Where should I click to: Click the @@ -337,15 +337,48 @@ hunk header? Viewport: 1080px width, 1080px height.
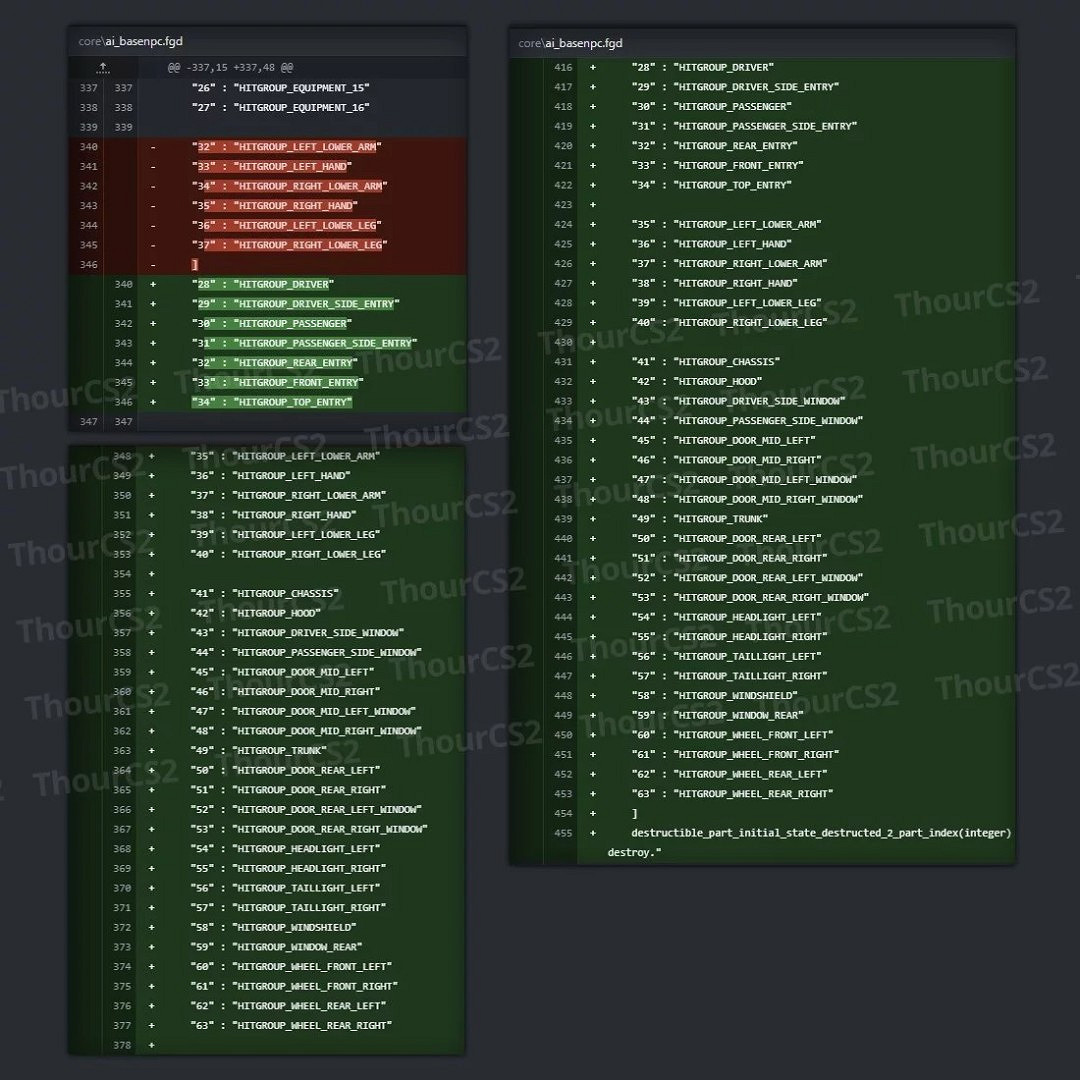(x=230, y=68)
